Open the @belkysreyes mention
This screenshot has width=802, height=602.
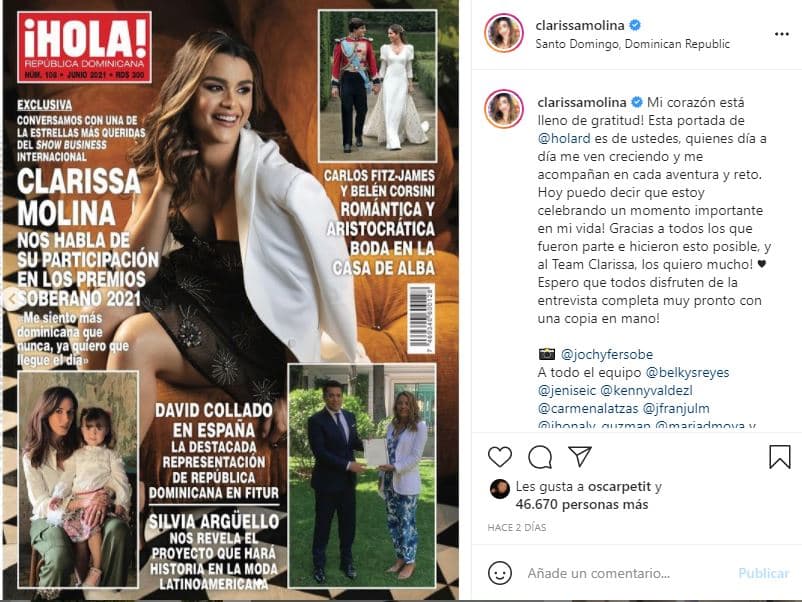point(687,372)
